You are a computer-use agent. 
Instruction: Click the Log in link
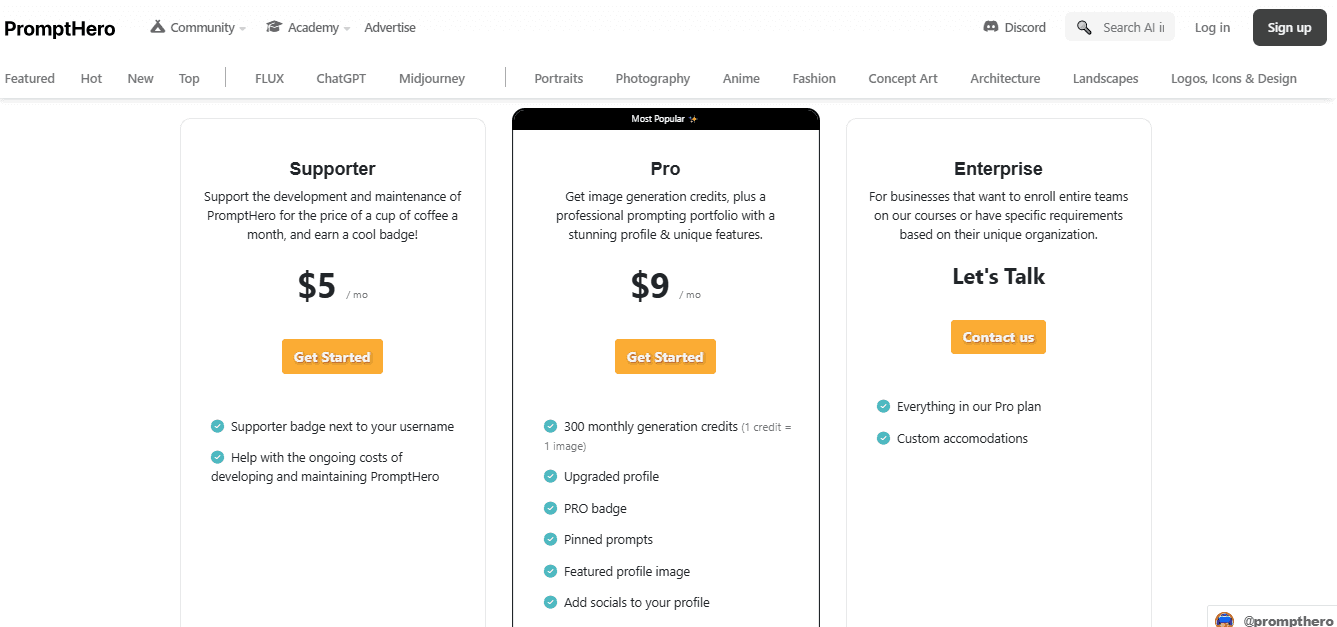(1212, 27)
